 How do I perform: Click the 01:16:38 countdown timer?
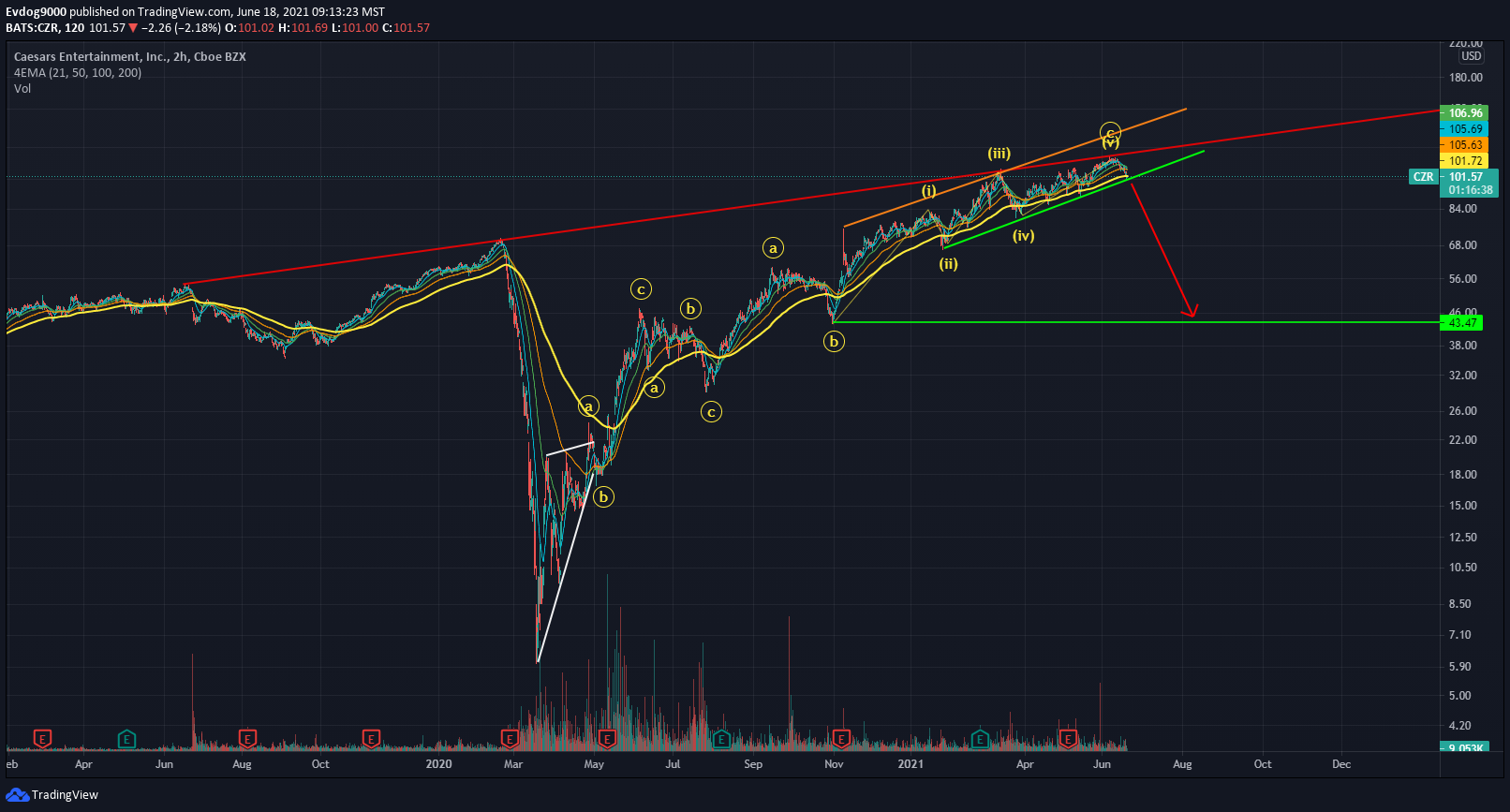point(1470,190)
